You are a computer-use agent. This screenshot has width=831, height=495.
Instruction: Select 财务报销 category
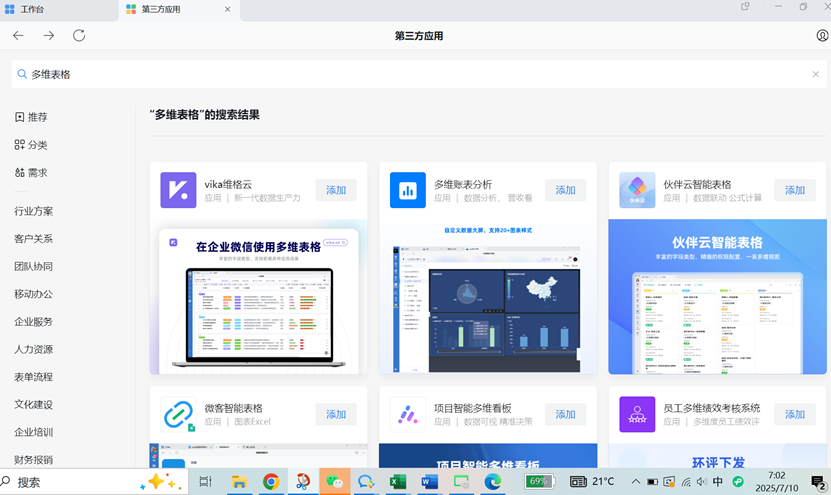[x=33, y=459]
